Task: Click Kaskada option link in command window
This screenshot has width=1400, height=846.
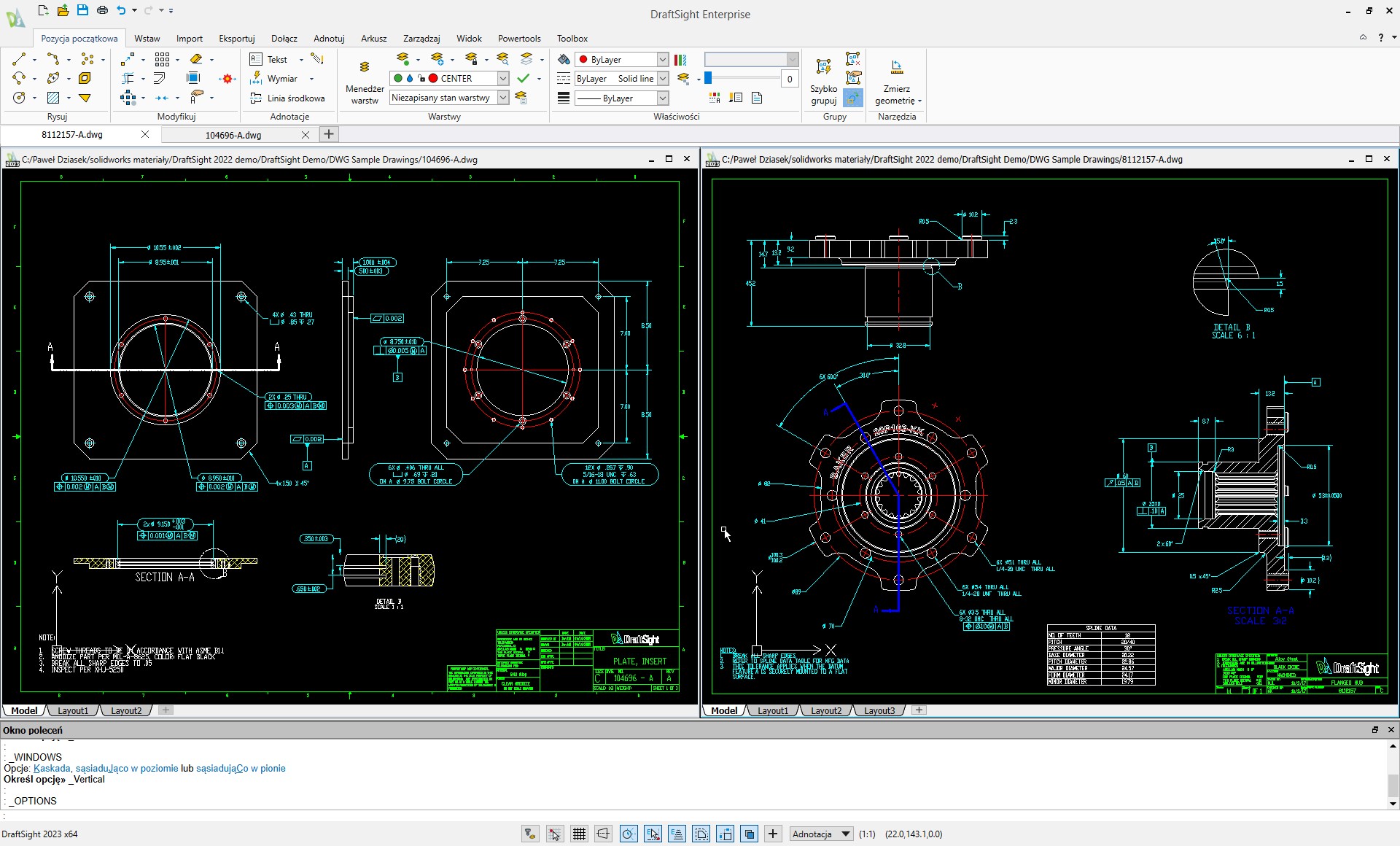Action: coord(52,768)
